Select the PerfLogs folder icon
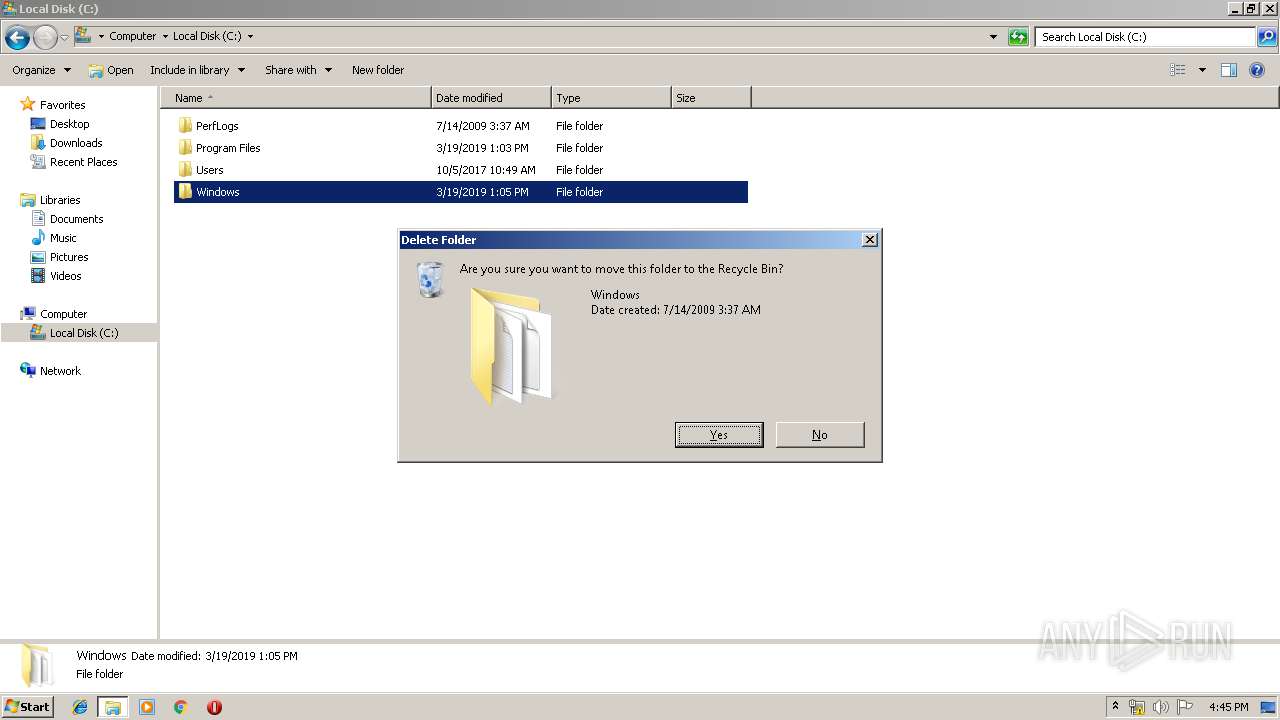This screenshot has height=720, width=1280. click(185, 126)
